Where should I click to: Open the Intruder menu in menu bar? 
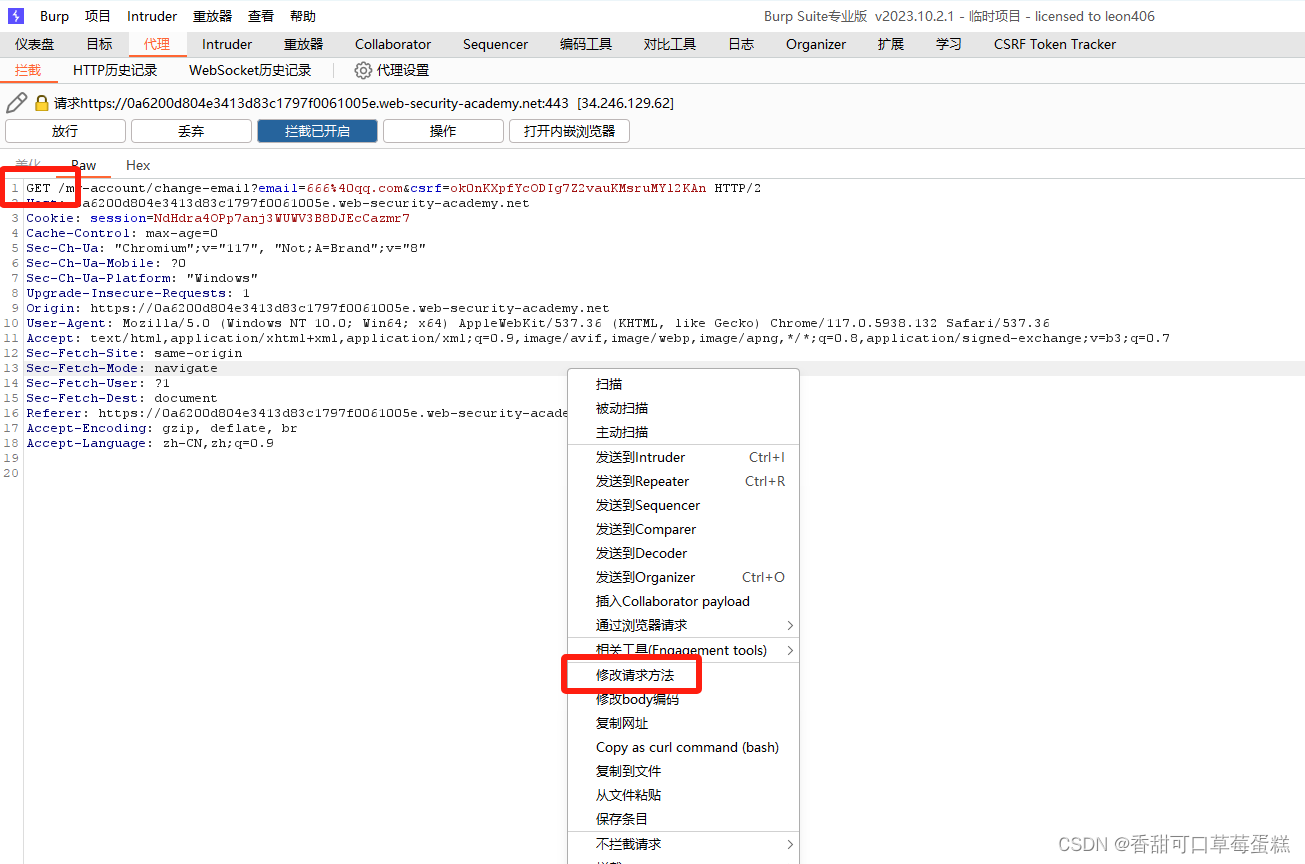pyautogui.click(x=152, y=16)
